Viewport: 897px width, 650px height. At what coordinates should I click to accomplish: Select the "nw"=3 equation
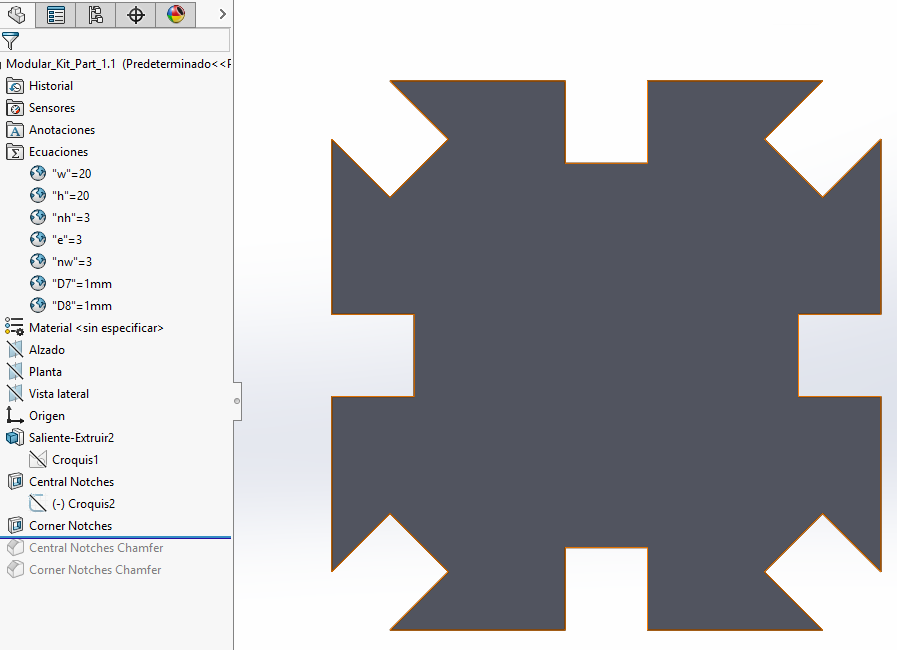(x=72, y=262)
